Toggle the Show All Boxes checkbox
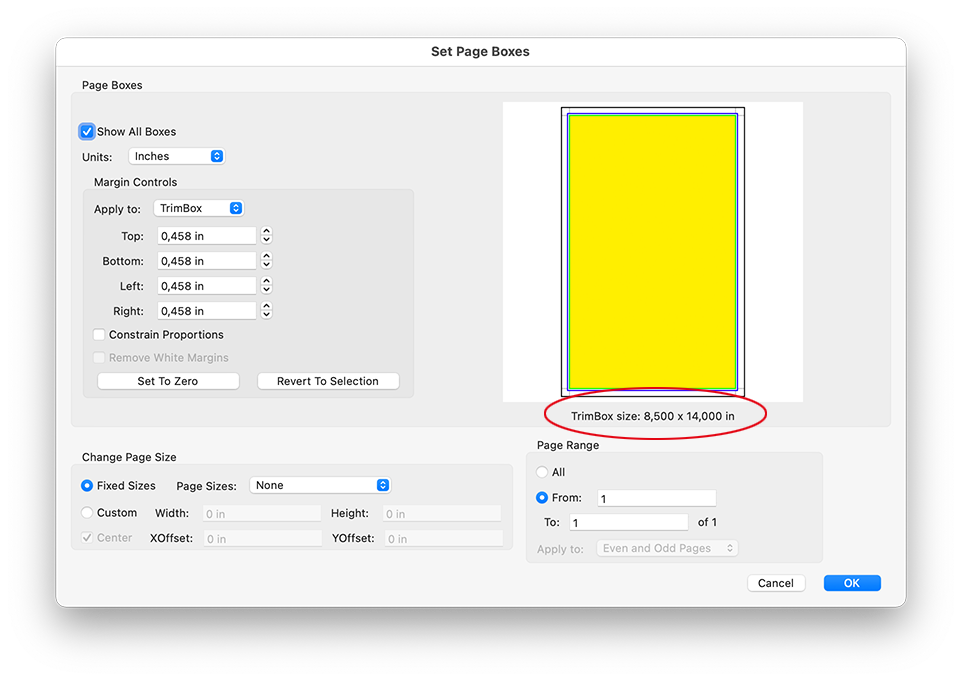This screenshot has height=681, width=962. pyautogui.click(x=87, y=131)
